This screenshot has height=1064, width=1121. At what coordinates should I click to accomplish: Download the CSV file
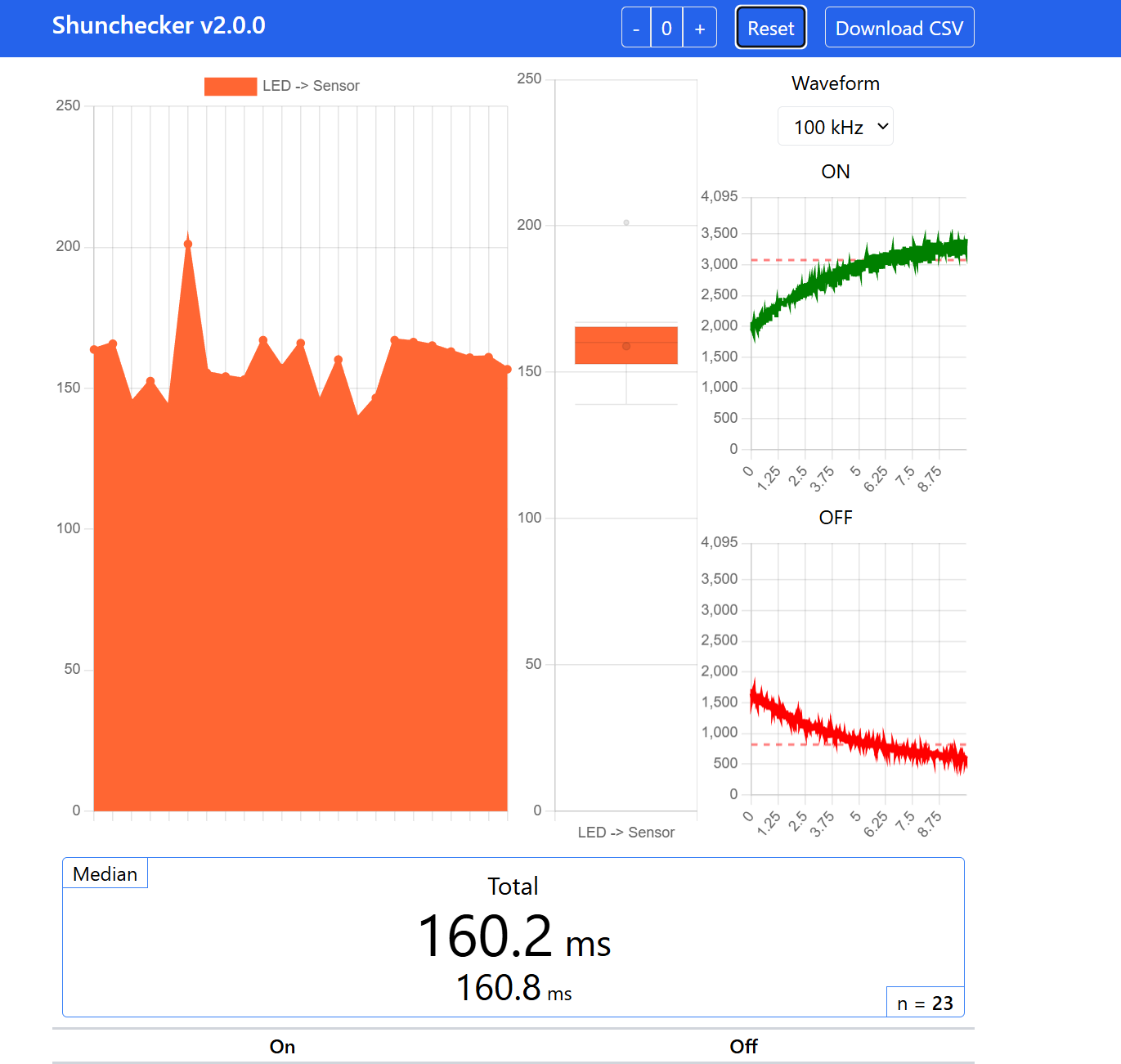coord(899,29)
